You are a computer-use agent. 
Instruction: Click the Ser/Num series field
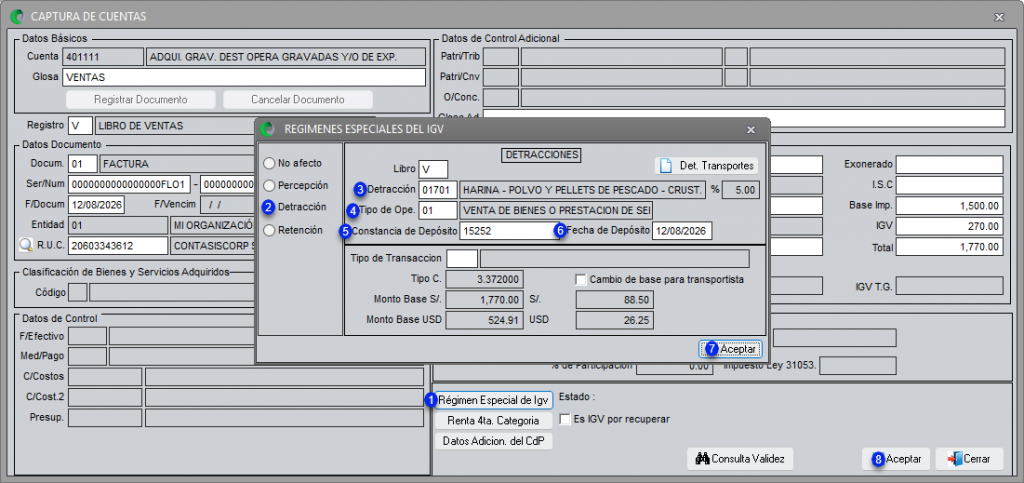click(131, 184)
